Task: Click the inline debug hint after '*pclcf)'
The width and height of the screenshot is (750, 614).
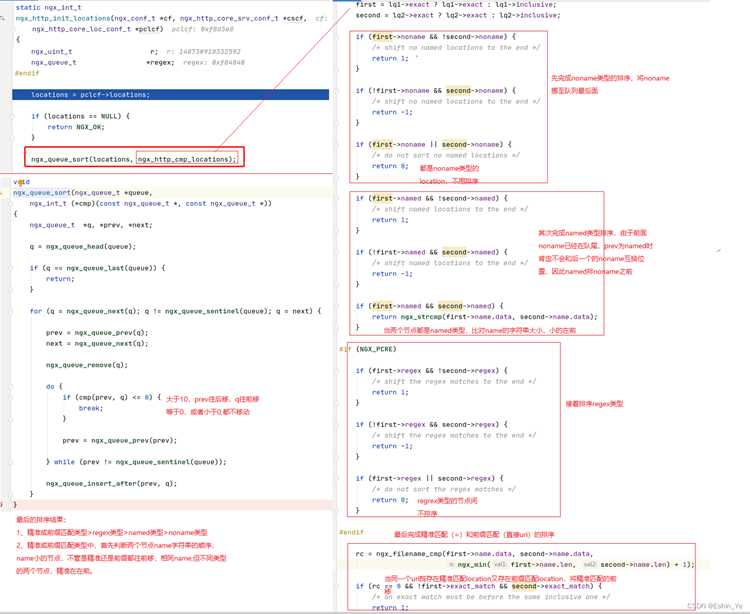Action: pos(203,29)
